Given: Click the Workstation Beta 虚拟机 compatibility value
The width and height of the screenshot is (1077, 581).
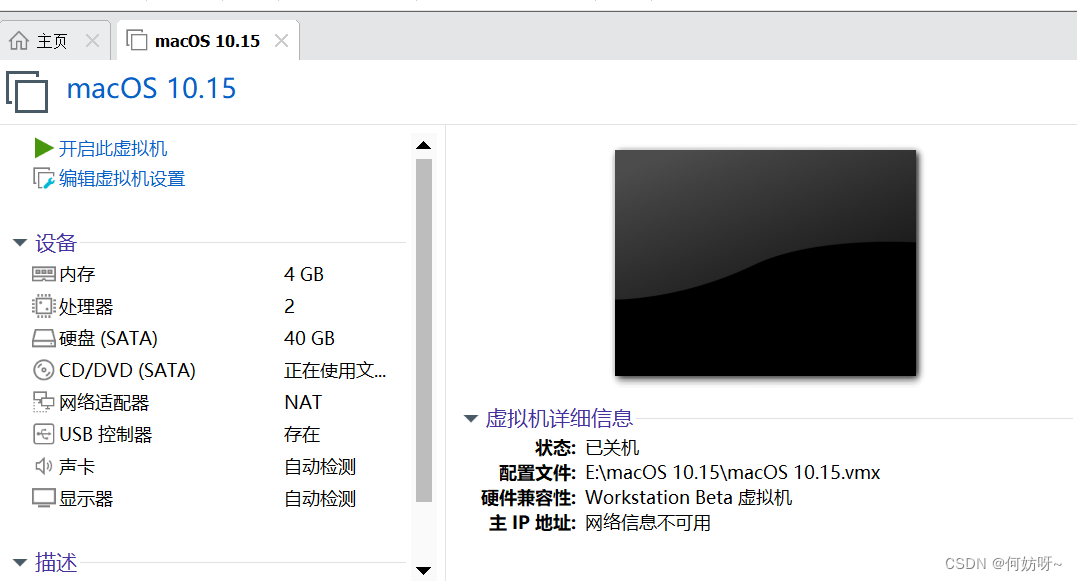Looking at the screenshot, I should tap(688, 497).
